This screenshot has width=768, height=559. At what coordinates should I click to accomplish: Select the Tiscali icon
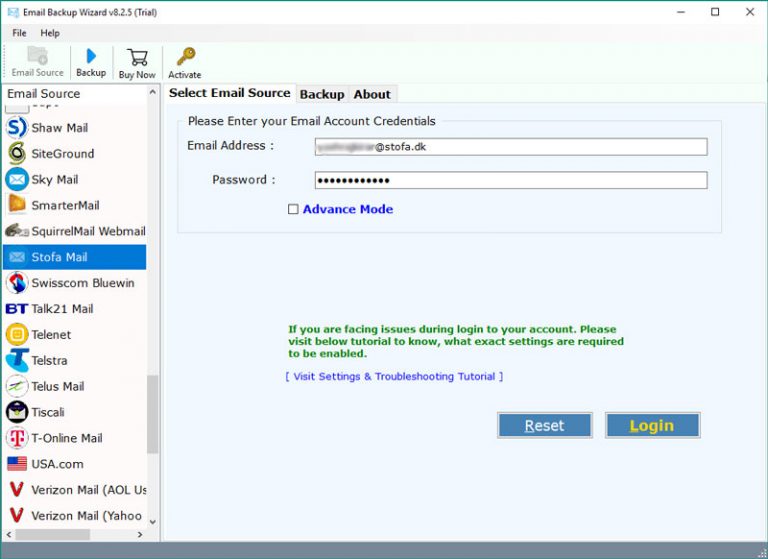point(17,412)
